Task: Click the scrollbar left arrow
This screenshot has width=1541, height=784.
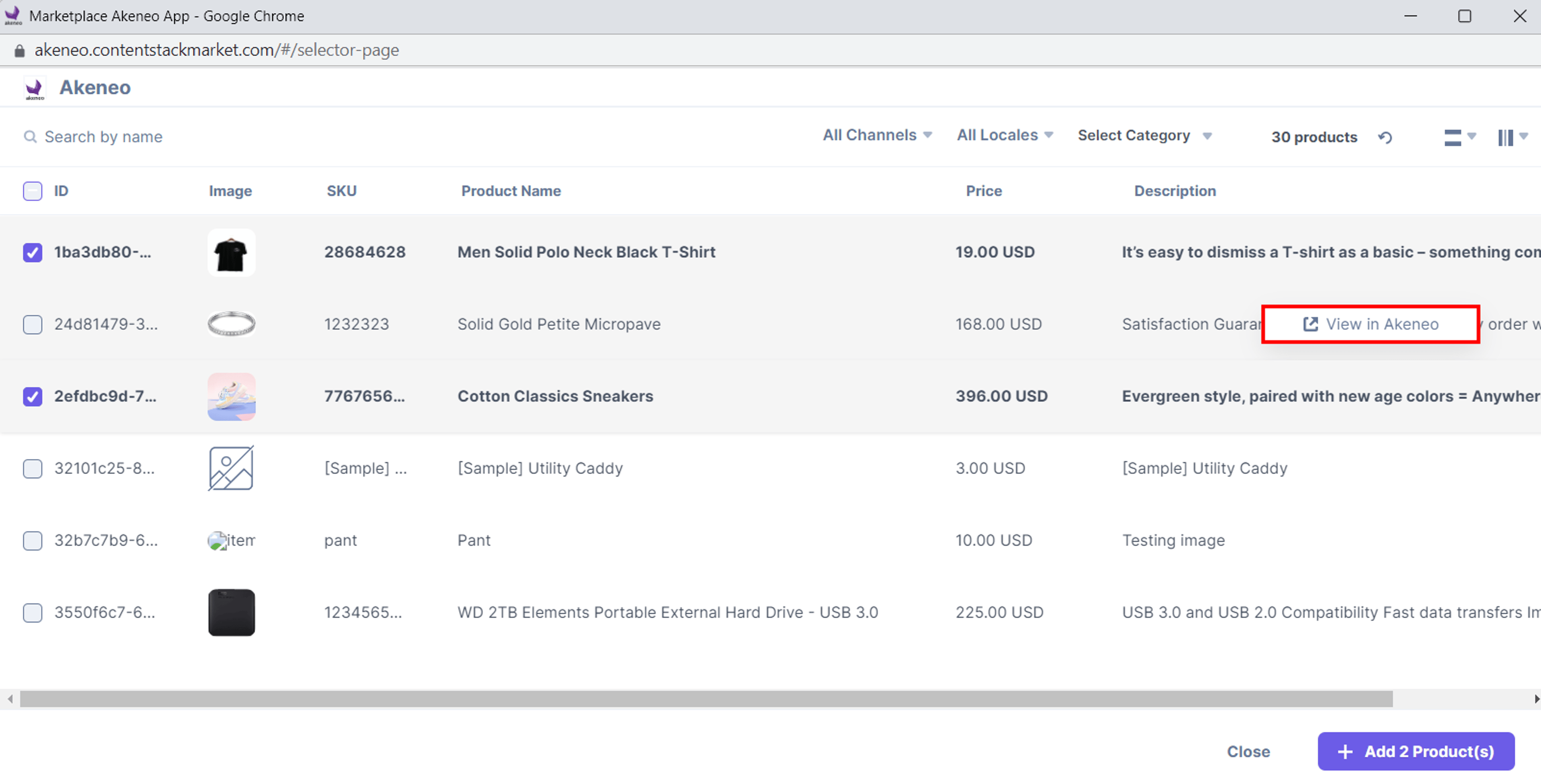Action: point(10,699)
